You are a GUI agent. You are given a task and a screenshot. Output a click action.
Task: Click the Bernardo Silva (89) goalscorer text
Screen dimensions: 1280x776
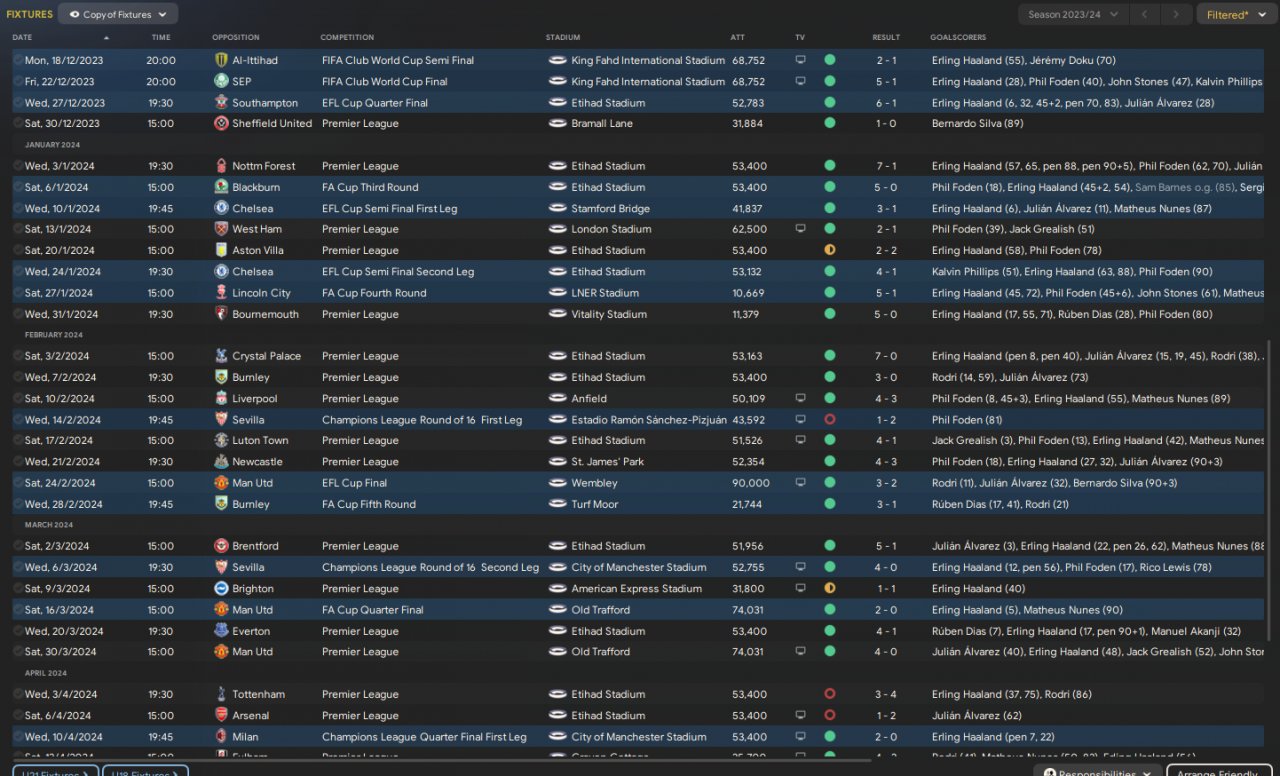[x=977, y=123]
